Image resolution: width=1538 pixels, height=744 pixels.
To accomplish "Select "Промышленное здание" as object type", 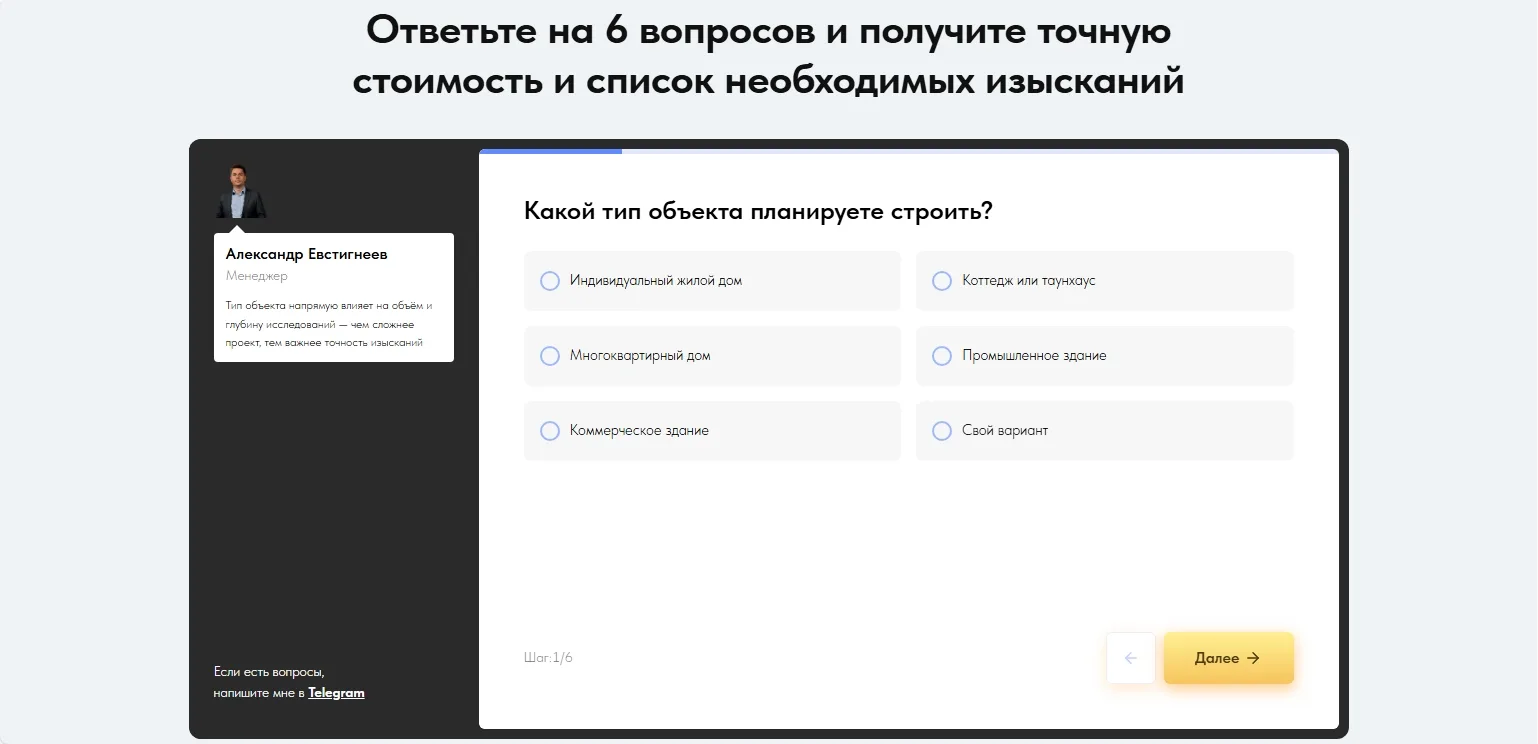I will pos(1104,356).
